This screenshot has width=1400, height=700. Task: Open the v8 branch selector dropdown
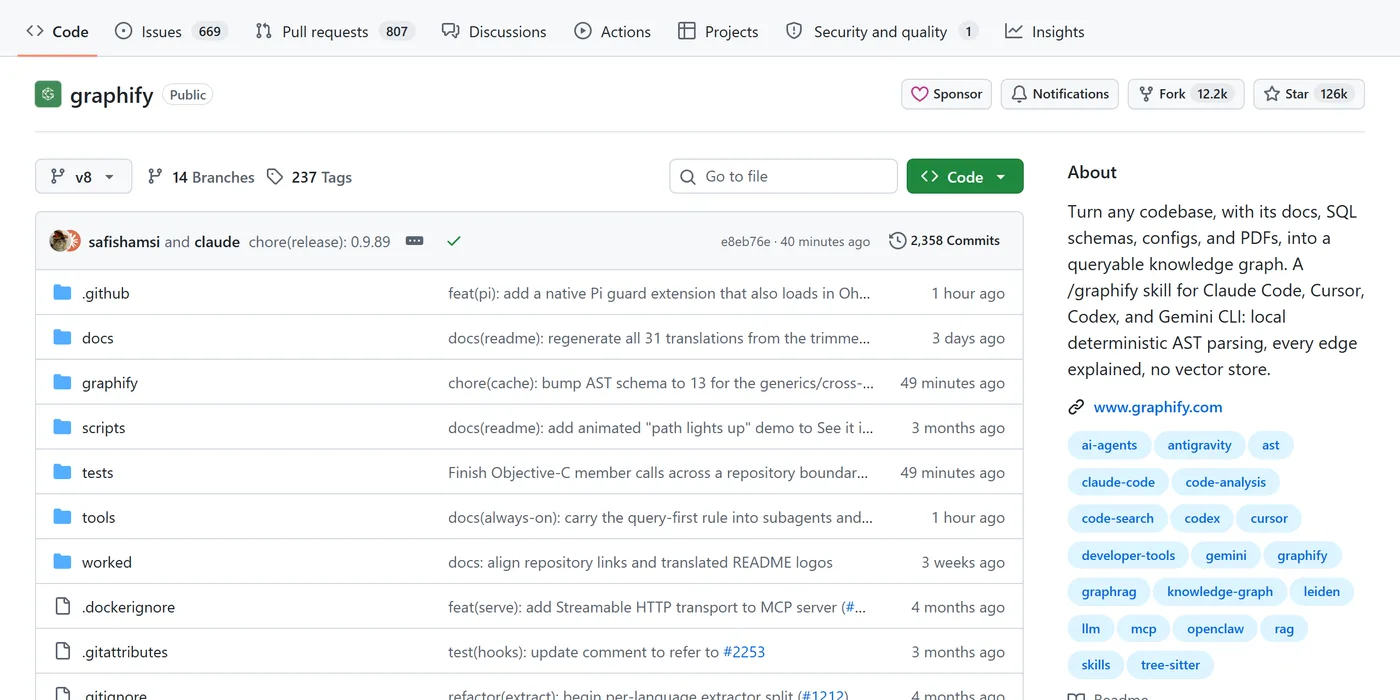pyautogui.click(x=83, y=177)
